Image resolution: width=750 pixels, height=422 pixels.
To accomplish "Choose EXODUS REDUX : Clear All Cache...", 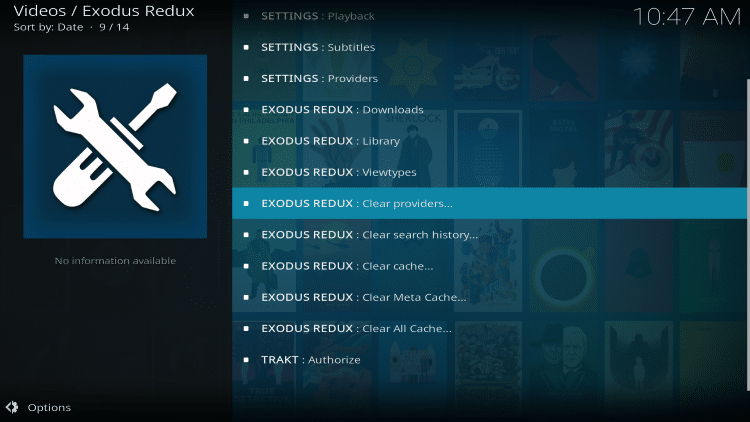I will [489, 328].
